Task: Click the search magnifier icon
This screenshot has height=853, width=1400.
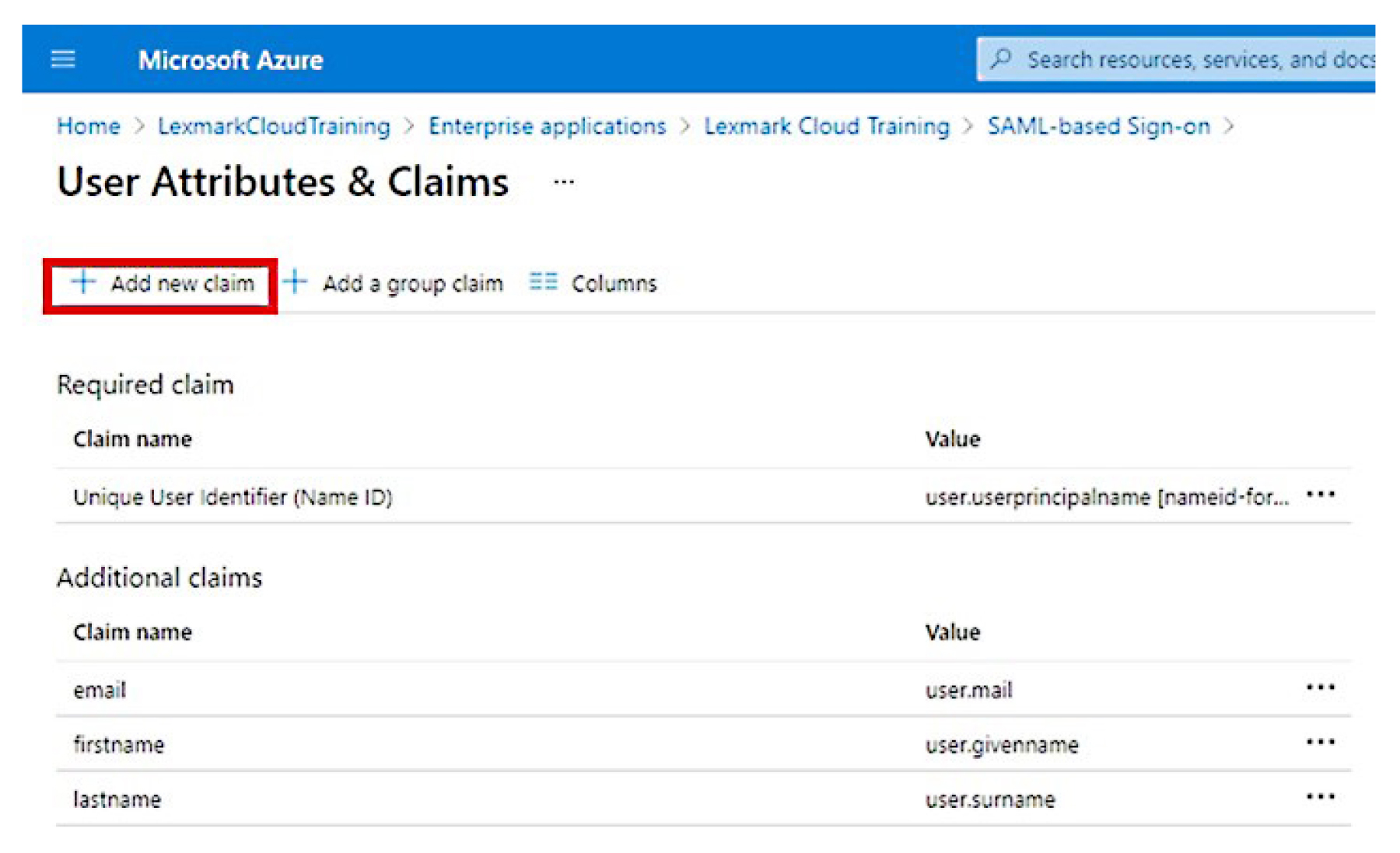Action: coord(1003,59)
